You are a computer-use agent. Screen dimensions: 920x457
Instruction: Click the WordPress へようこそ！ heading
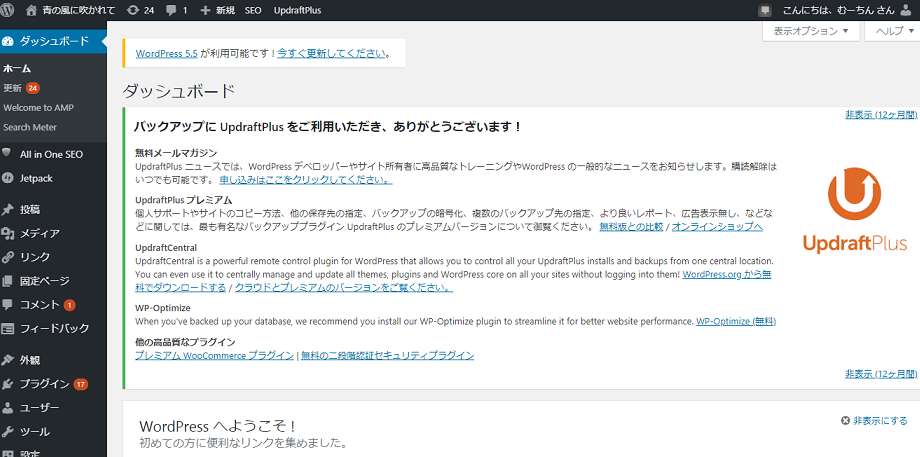(217, 426)
